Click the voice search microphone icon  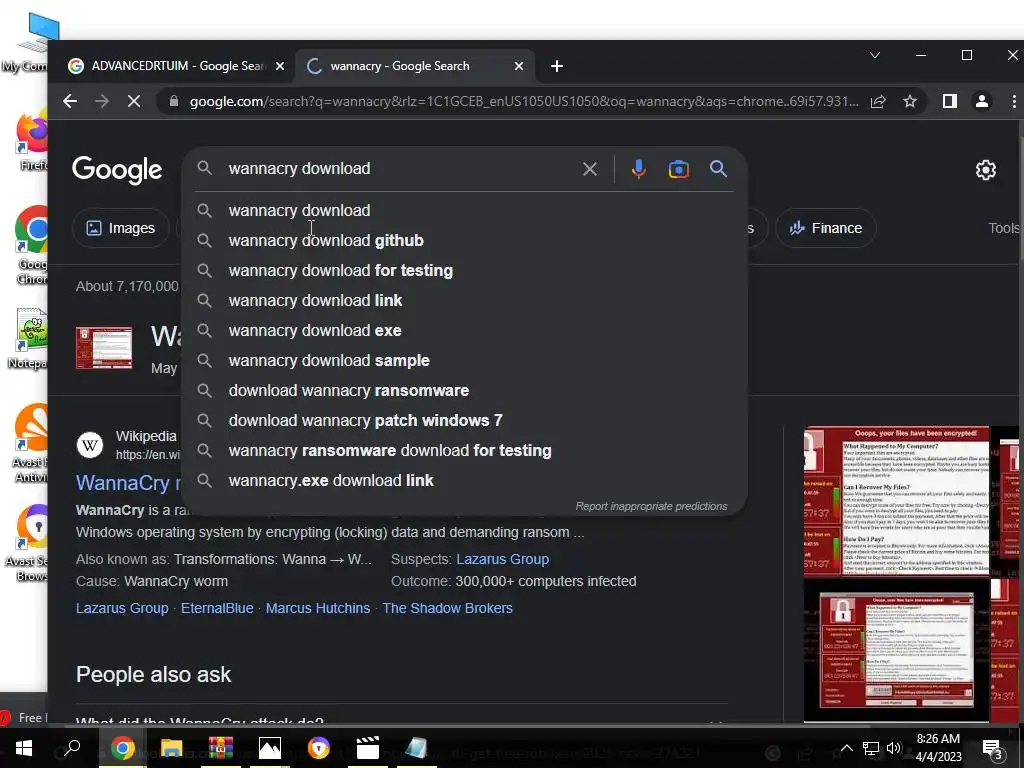[639, 169]
